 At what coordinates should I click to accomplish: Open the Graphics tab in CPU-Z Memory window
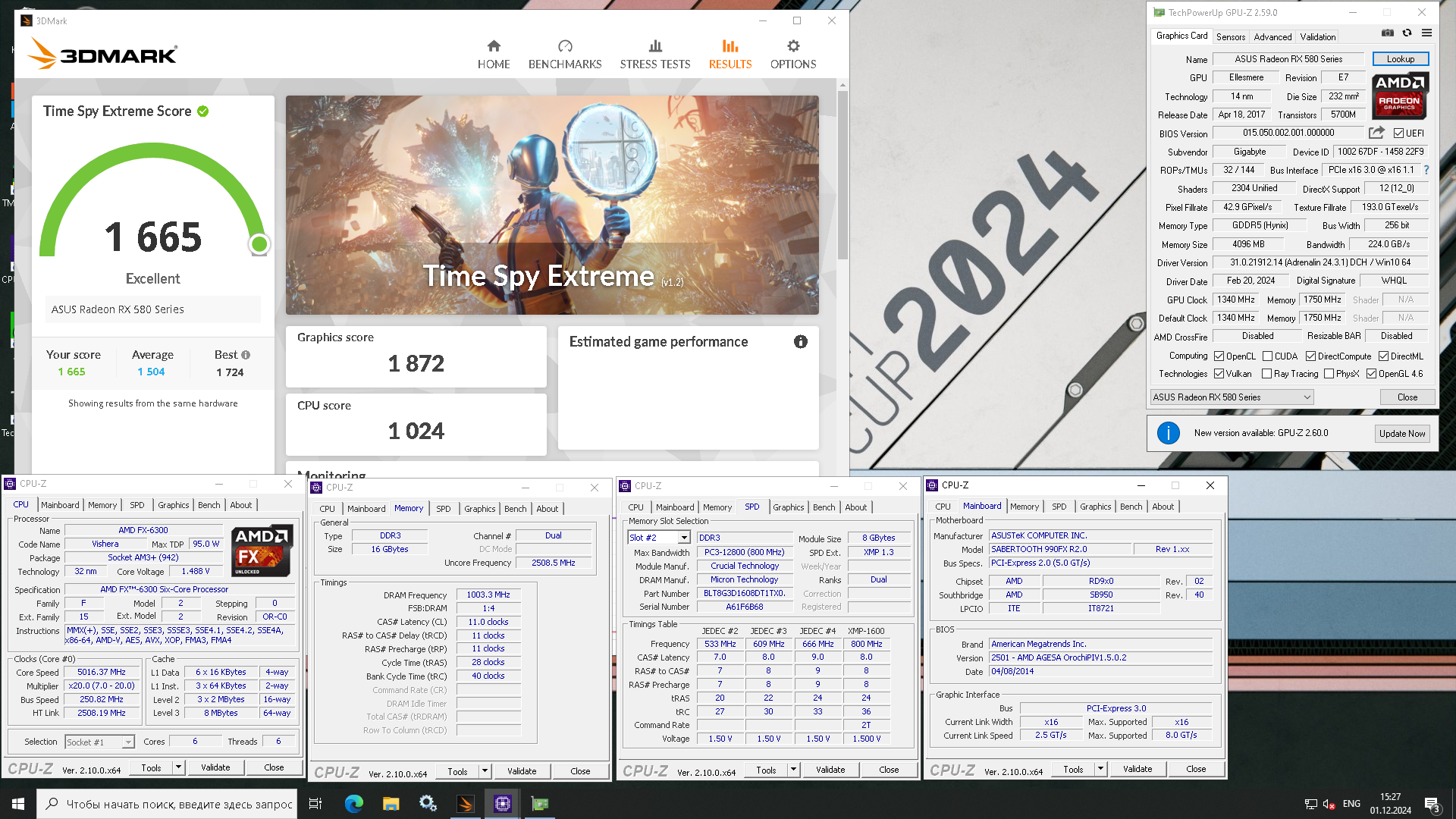[480, 509]
